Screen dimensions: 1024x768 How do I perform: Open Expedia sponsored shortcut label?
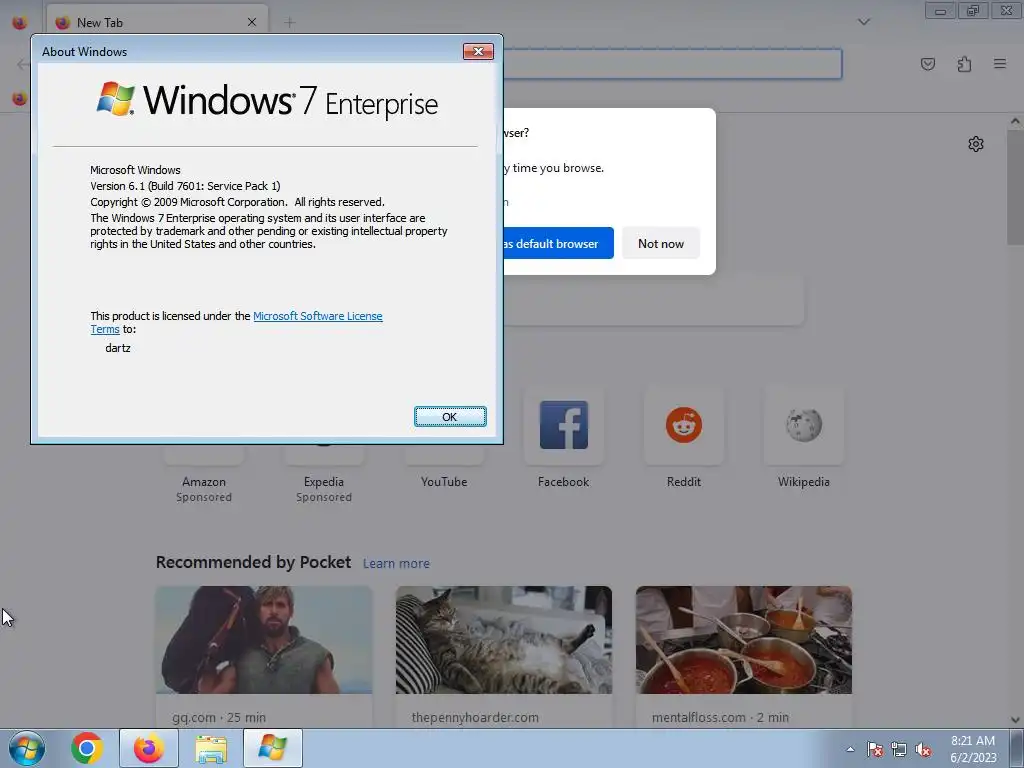(324, 482)
